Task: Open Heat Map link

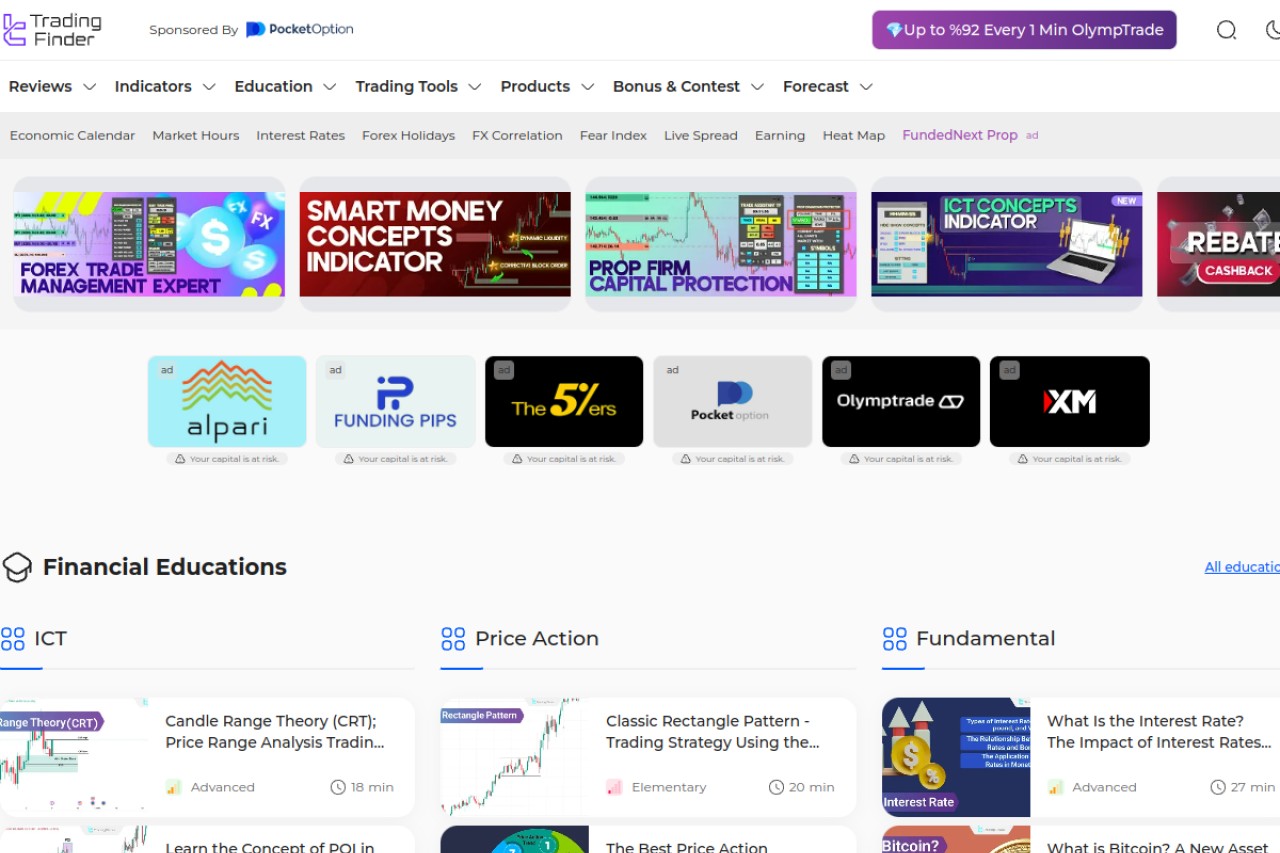Action: click(853, 135)
